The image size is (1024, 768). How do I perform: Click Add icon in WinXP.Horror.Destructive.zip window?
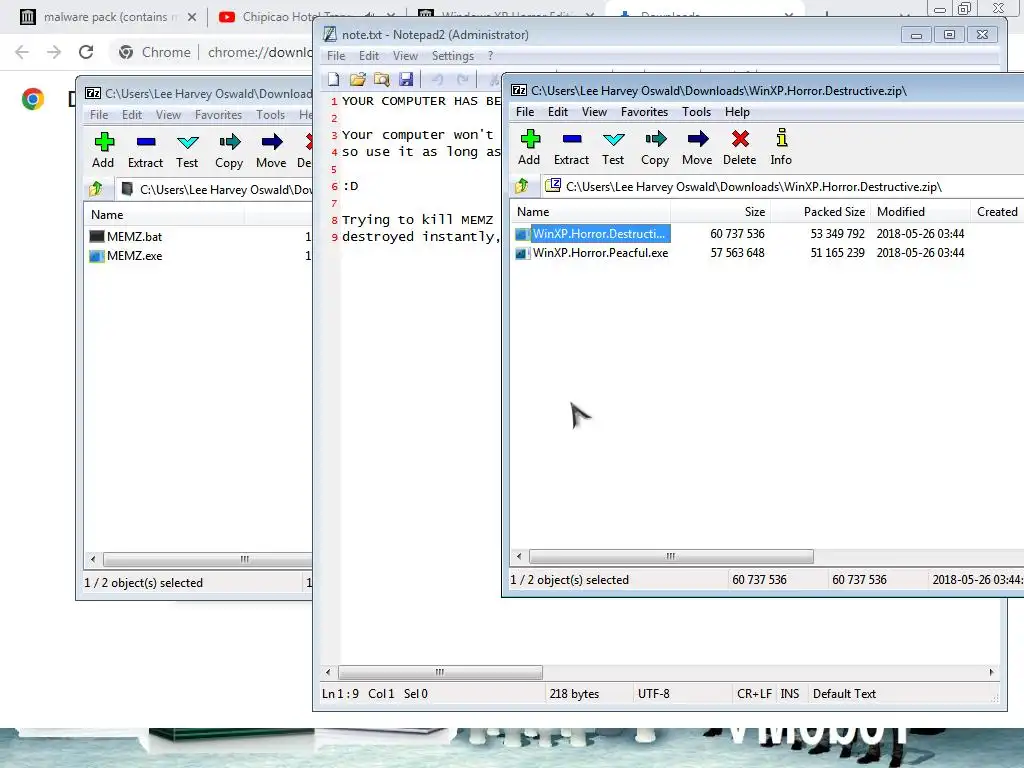[x=530, y=138]
